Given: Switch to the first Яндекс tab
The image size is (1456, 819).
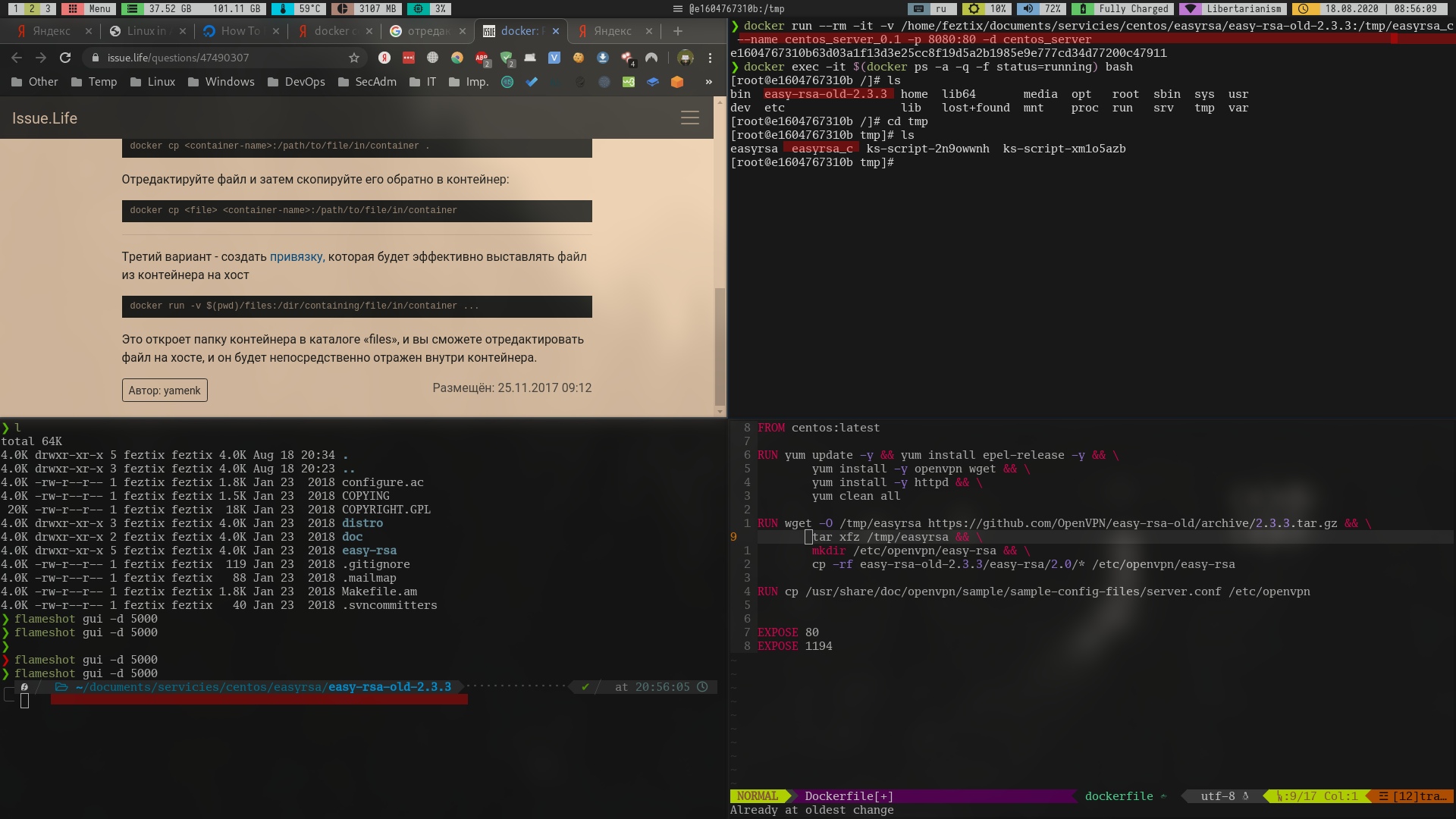Looking at the screenshot, I should point(52,31).
